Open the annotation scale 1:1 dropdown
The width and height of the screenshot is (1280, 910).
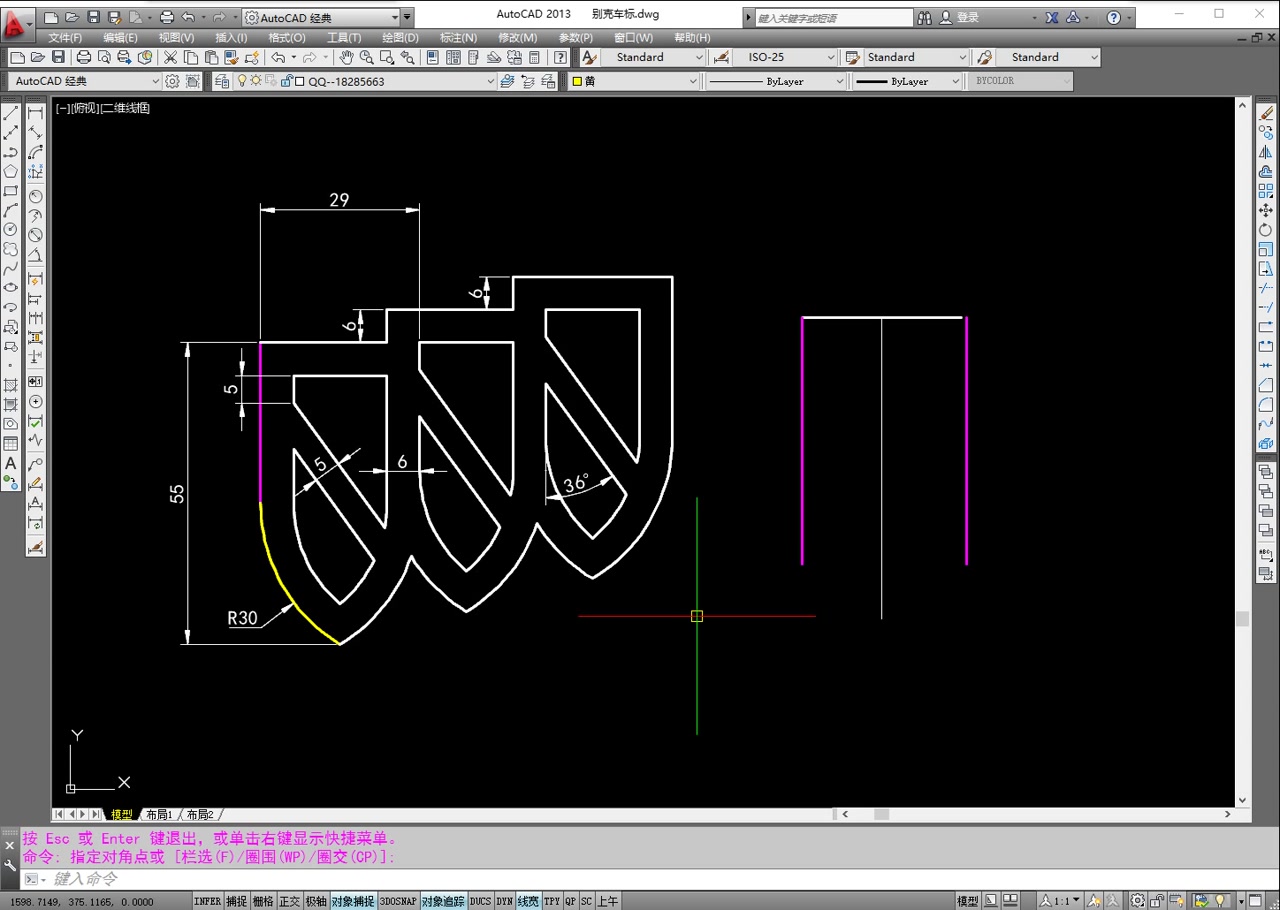click(x=1058, y=901)
